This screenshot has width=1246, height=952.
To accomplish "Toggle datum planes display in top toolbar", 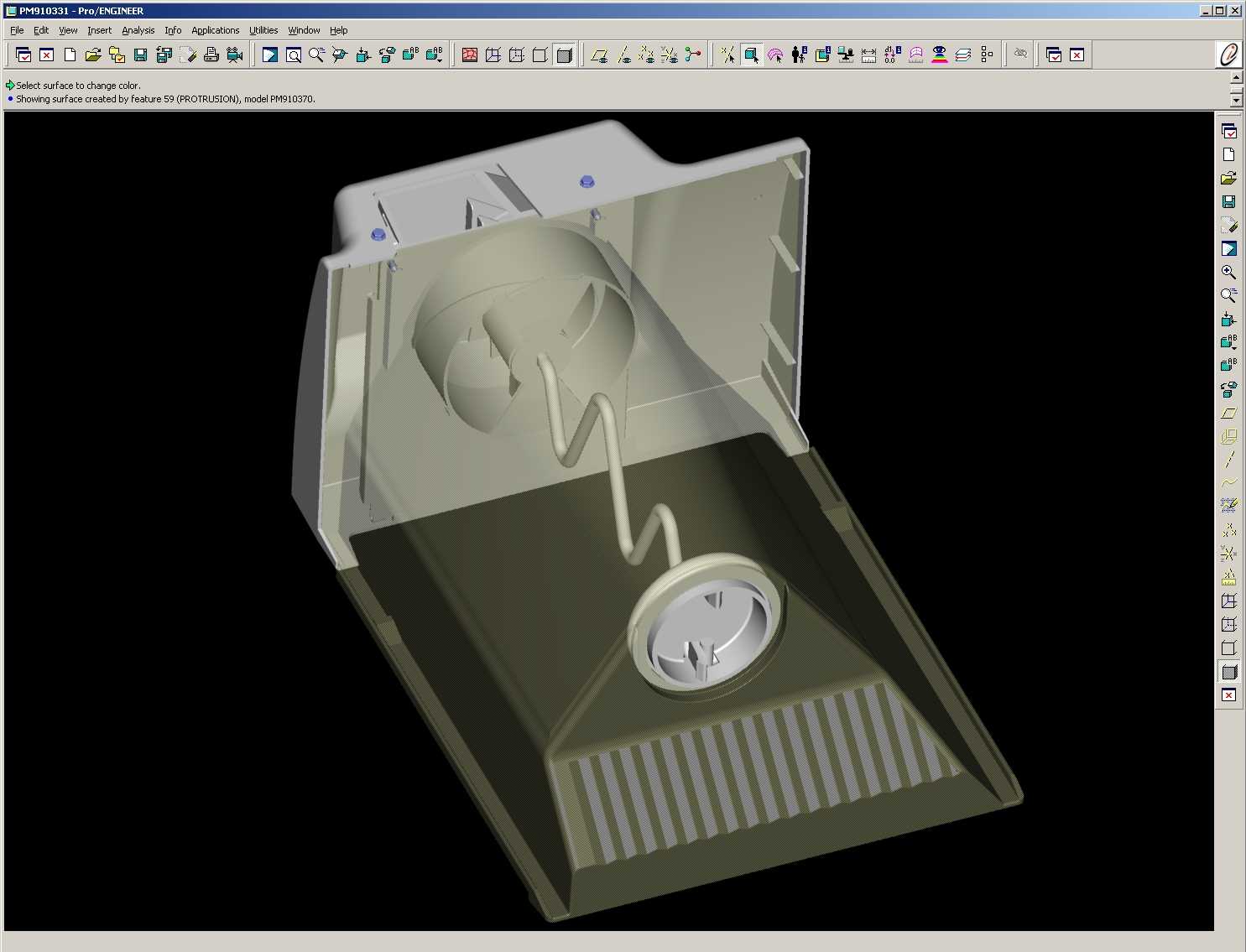I will tap(599, 55).
